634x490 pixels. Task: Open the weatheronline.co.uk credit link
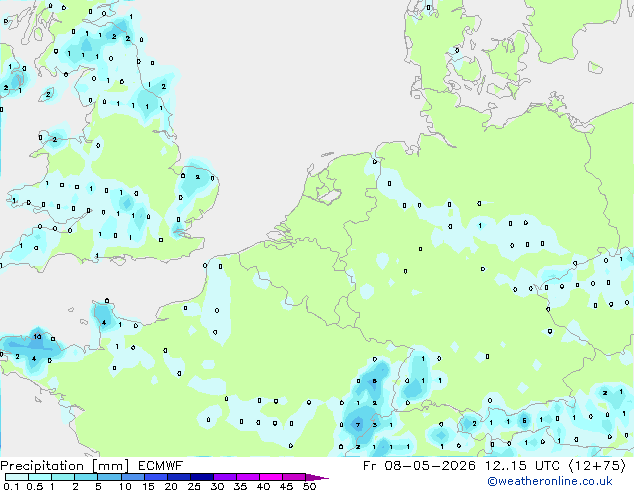click(550, 481)
